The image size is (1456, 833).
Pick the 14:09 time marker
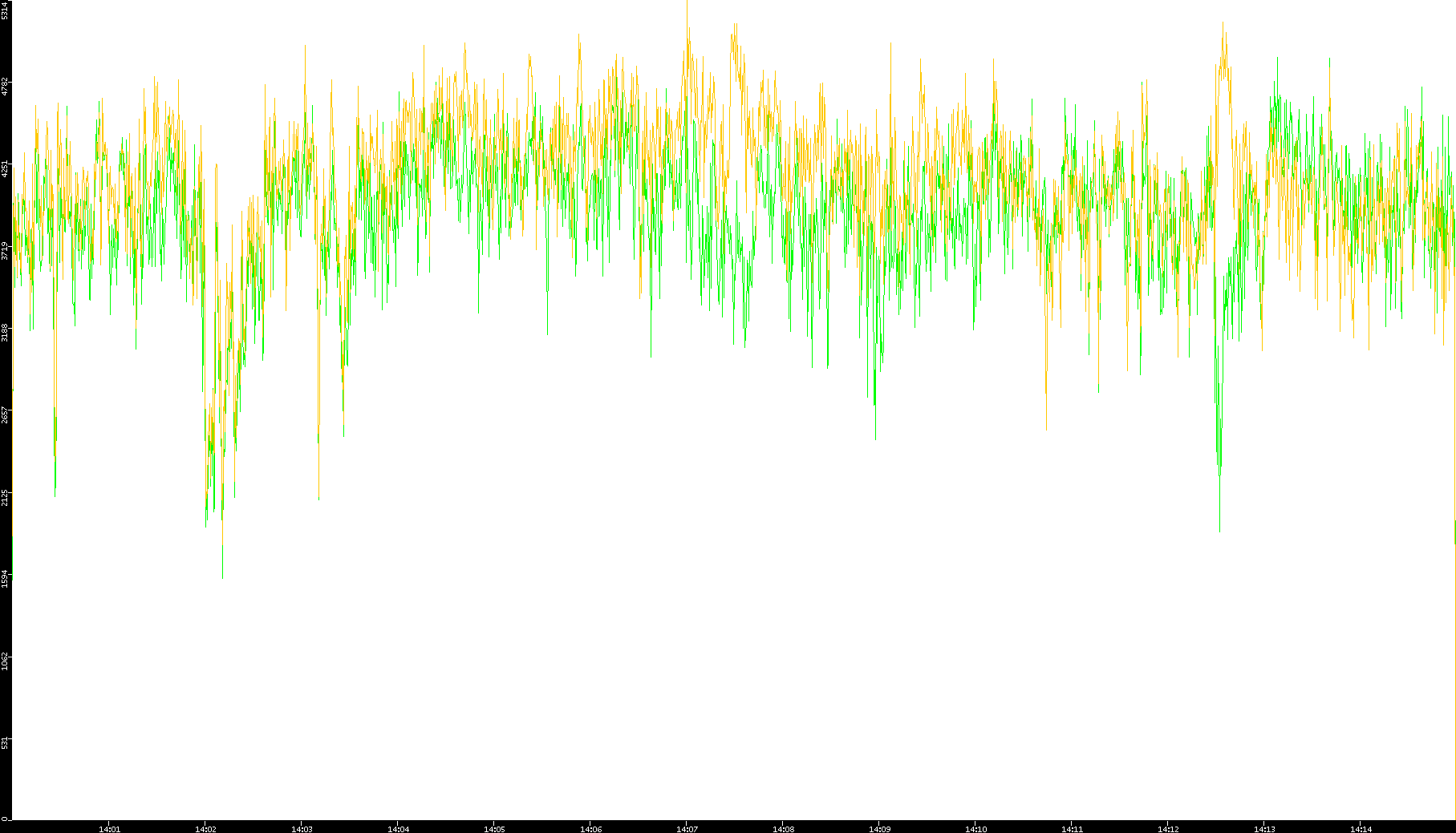[879, 829]
